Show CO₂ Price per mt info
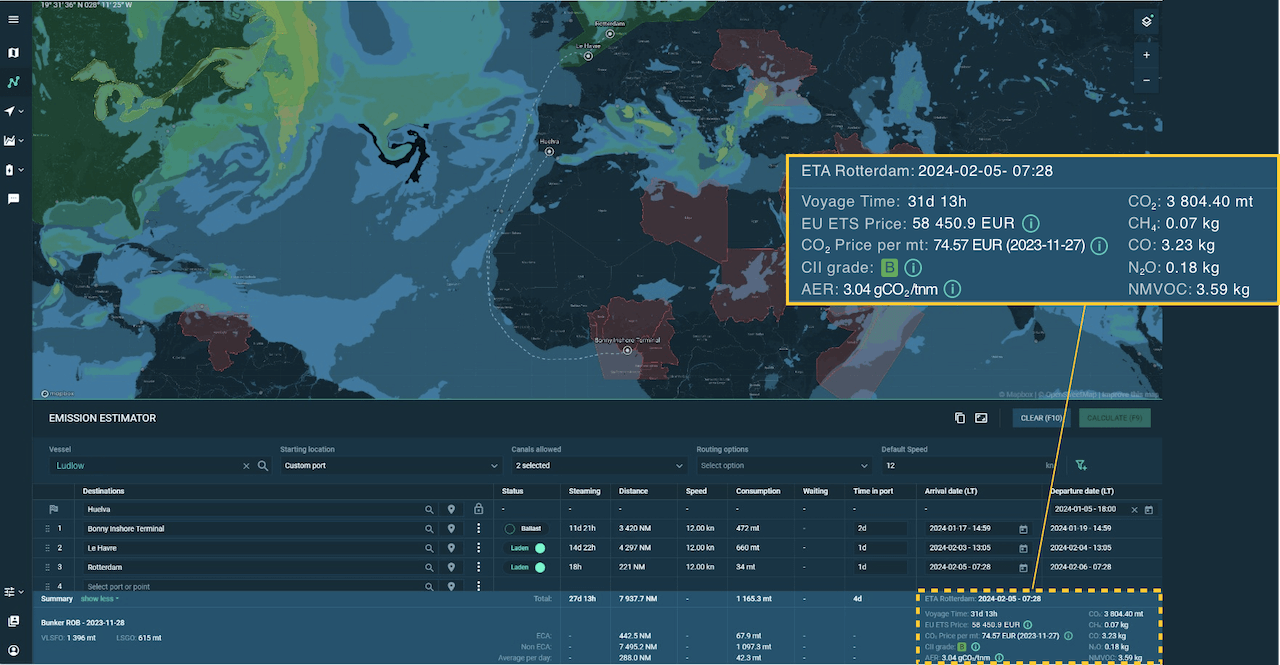Screen dimensions: 1280x665 pyautogui.click(x=1068, y=635)
